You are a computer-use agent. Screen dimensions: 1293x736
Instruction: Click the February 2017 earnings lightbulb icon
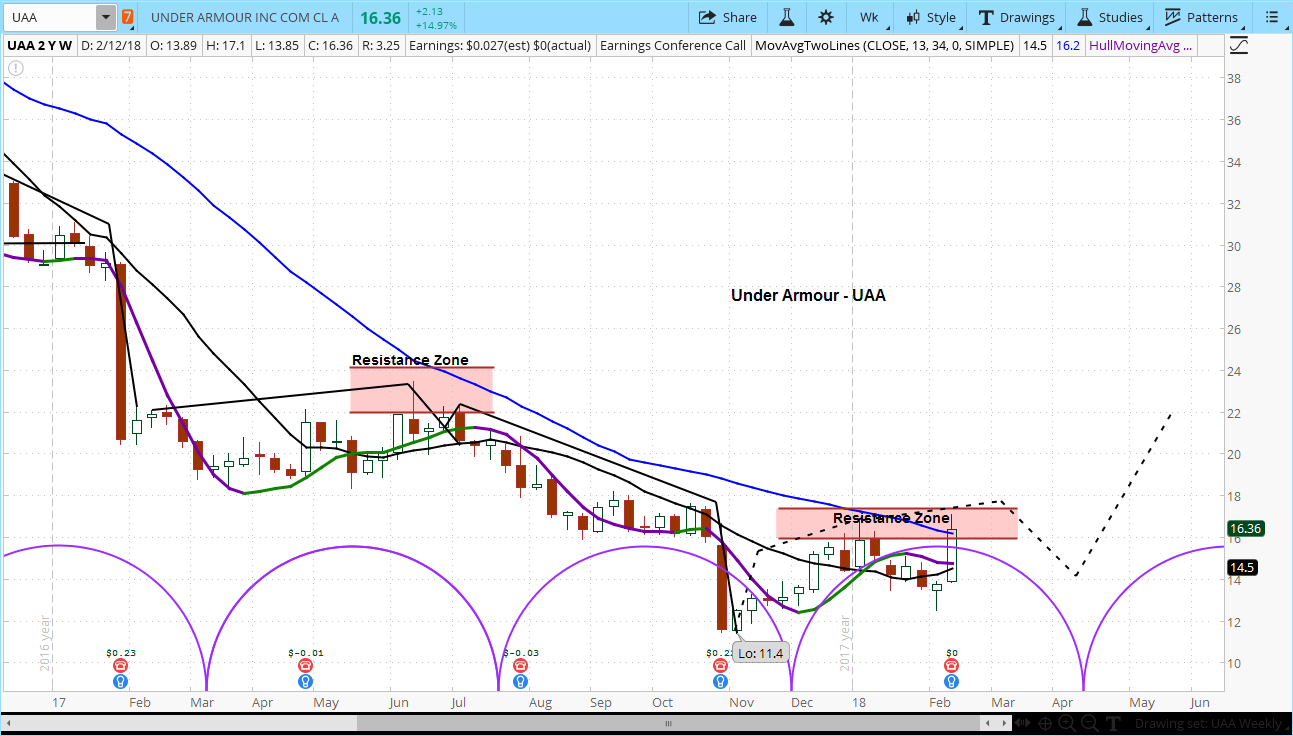(x=120, y=681)
